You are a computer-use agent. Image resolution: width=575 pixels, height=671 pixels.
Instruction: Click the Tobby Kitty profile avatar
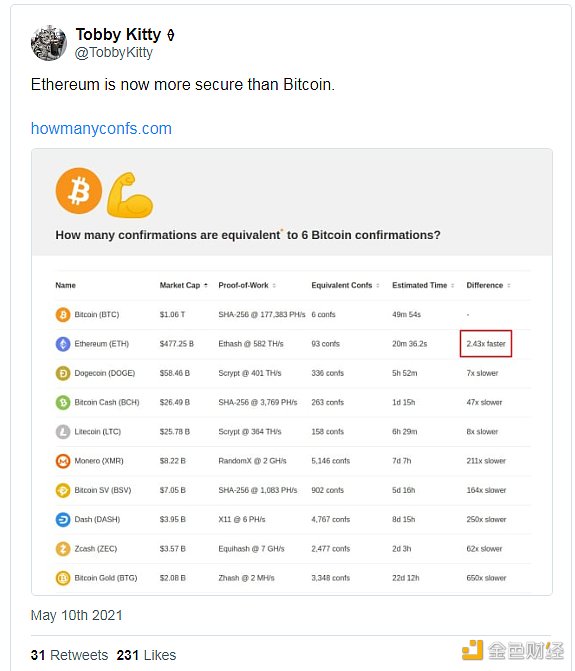tap(48, 43)
